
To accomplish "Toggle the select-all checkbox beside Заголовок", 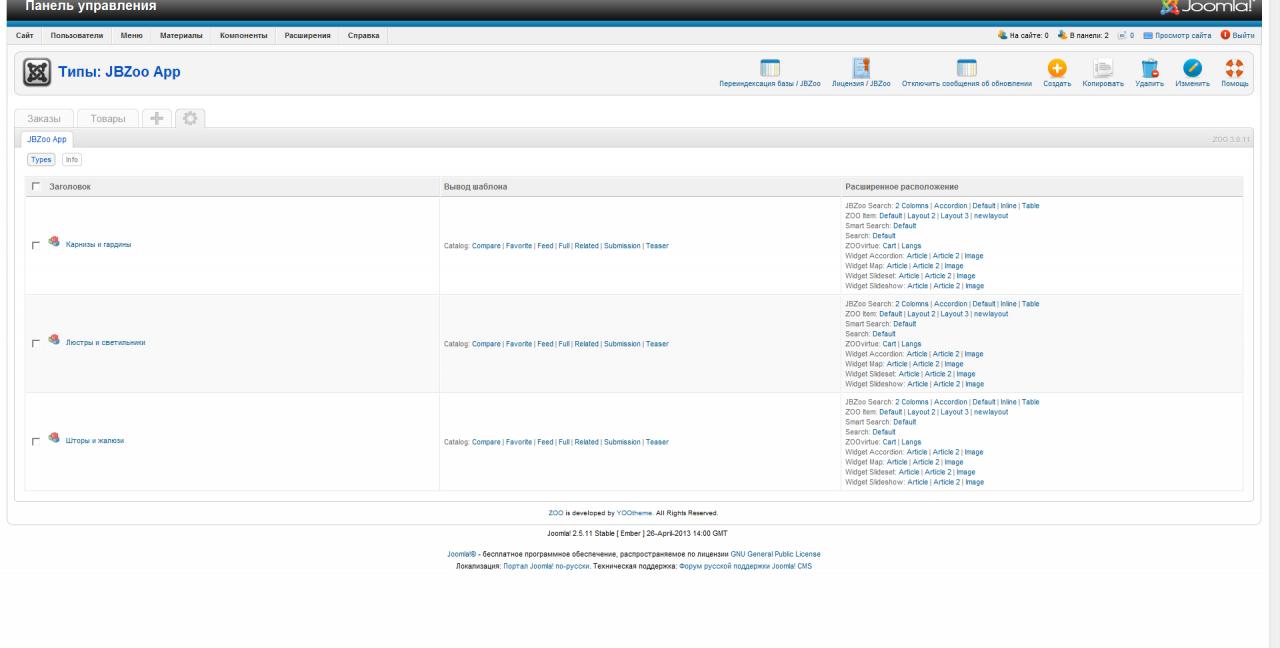I will click(36, 186).
